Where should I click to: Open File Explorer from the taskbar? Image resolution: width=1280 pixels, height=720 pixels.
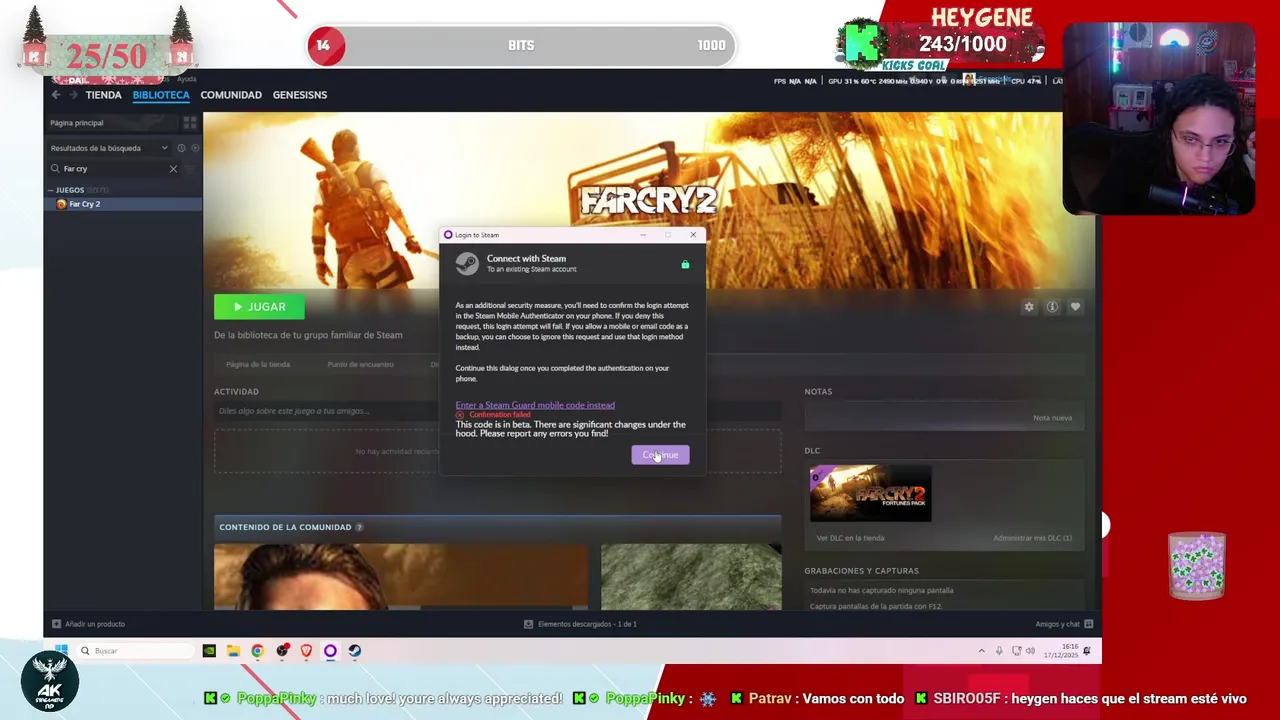(233, 651)
